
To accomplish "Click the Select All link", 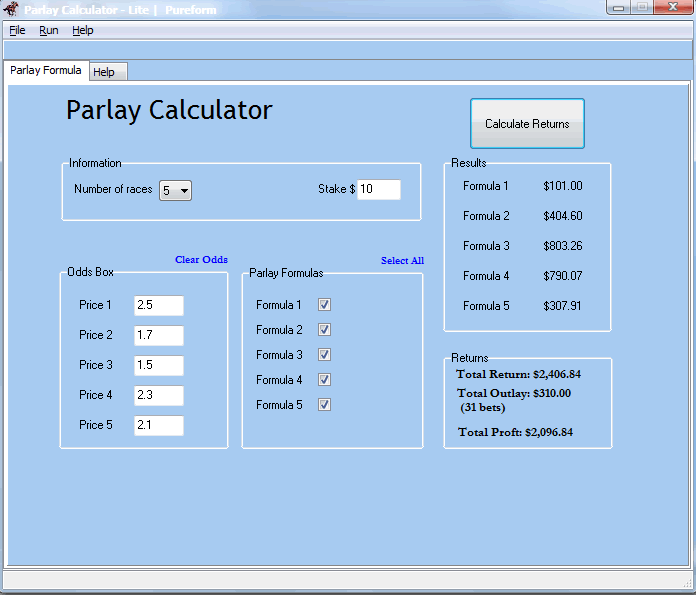I will coord(402,261).
